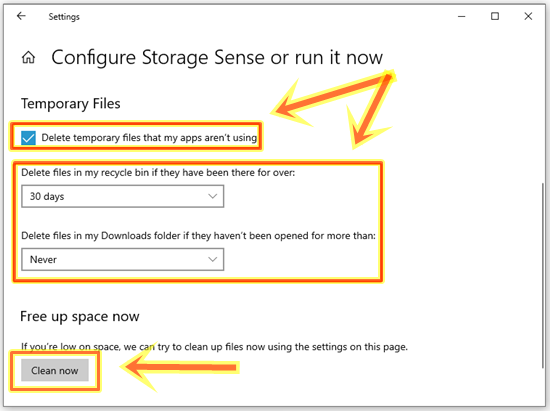
Task: Click the Free up space now heading
Action: coord(80,317)
